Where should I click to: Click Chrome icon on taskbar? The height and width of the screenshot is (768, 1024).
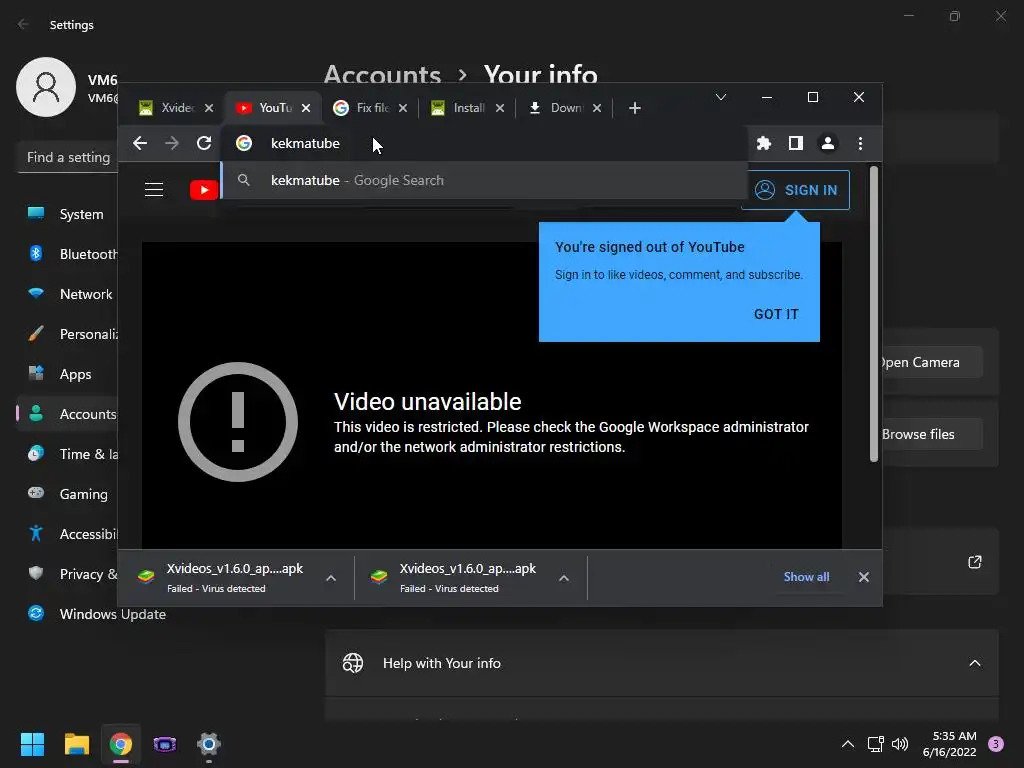click(x=121, y=744)
